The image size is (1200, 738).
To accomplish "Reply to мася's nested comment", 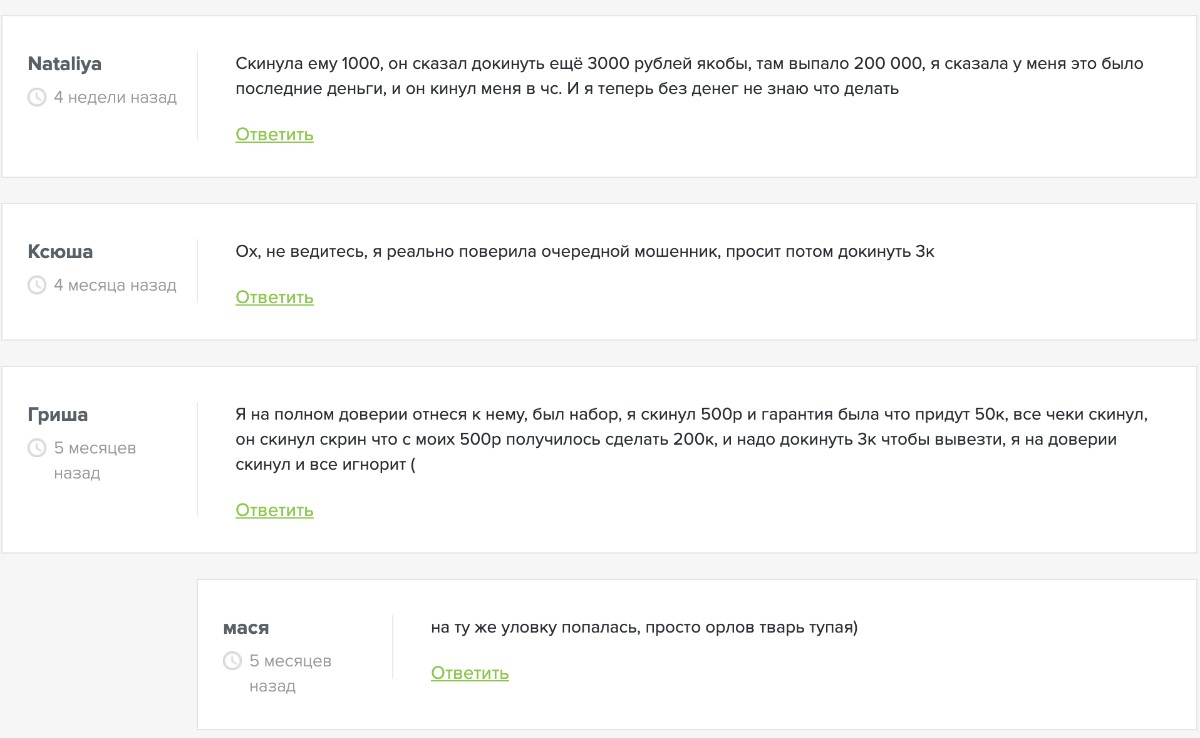I will point(469,673).
